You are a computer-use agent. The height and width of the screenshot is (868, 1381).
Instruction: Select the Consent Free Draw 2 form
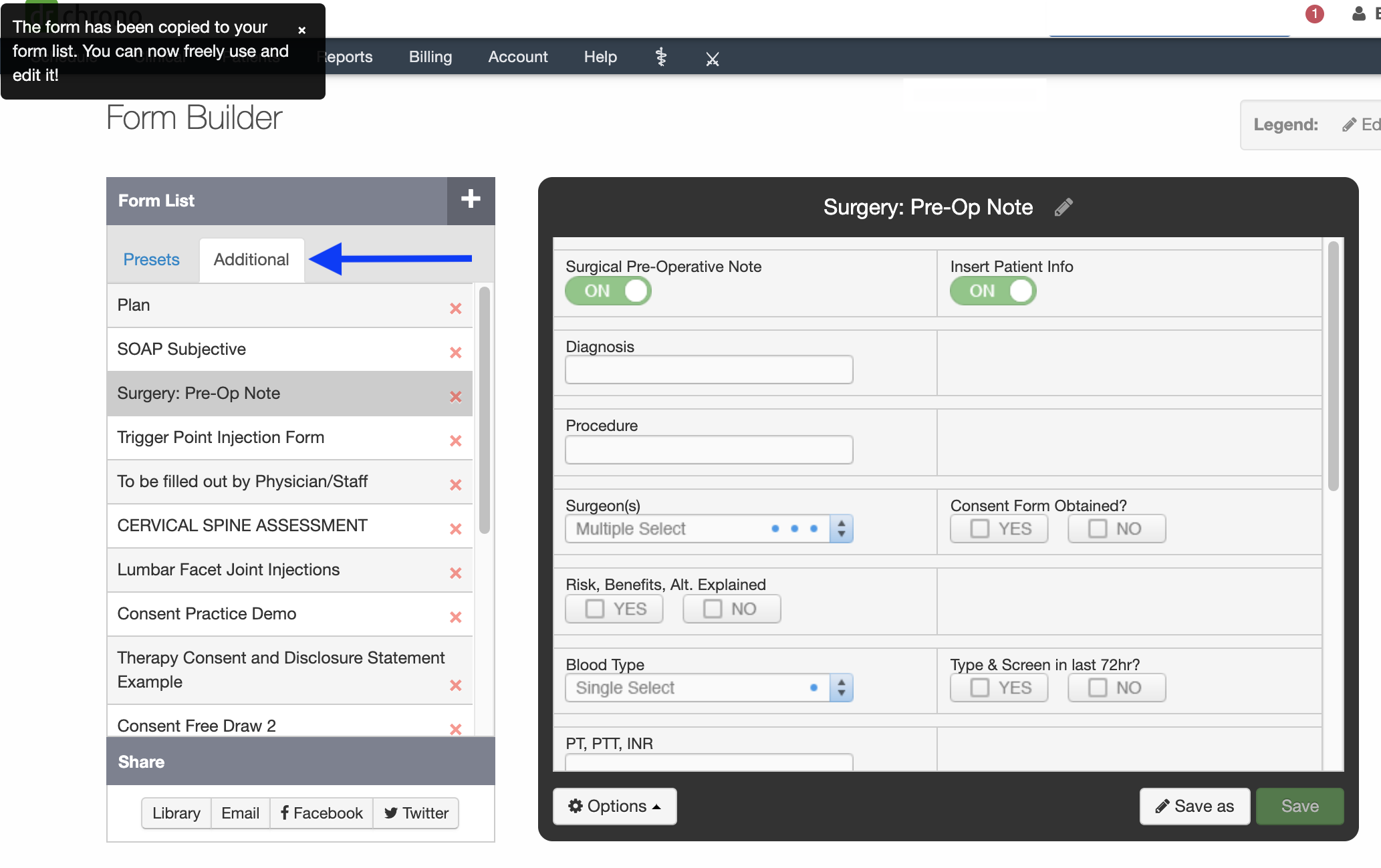click(289, 722)
